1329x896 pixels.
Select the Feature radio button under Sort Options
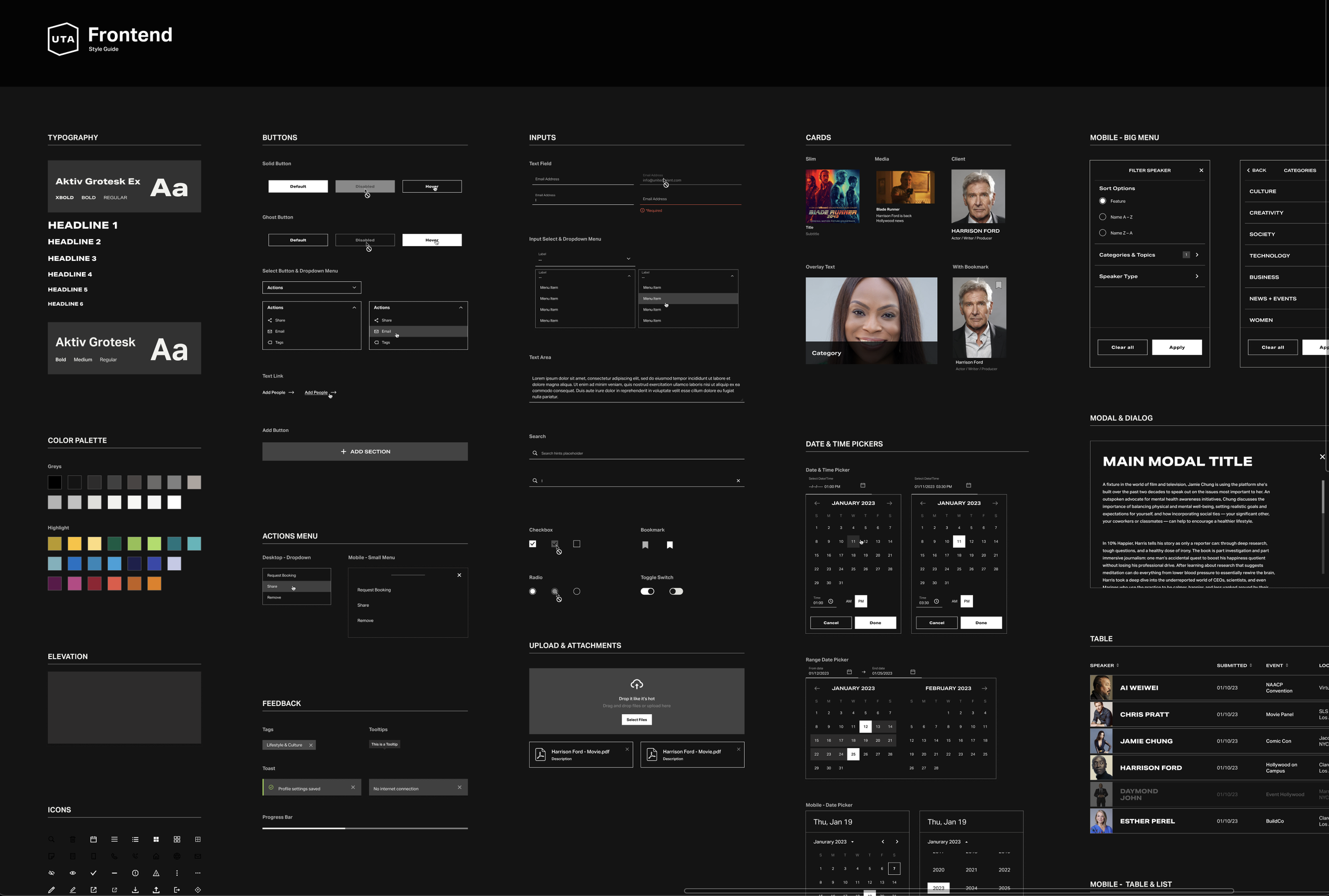[x=1103, y=200]
